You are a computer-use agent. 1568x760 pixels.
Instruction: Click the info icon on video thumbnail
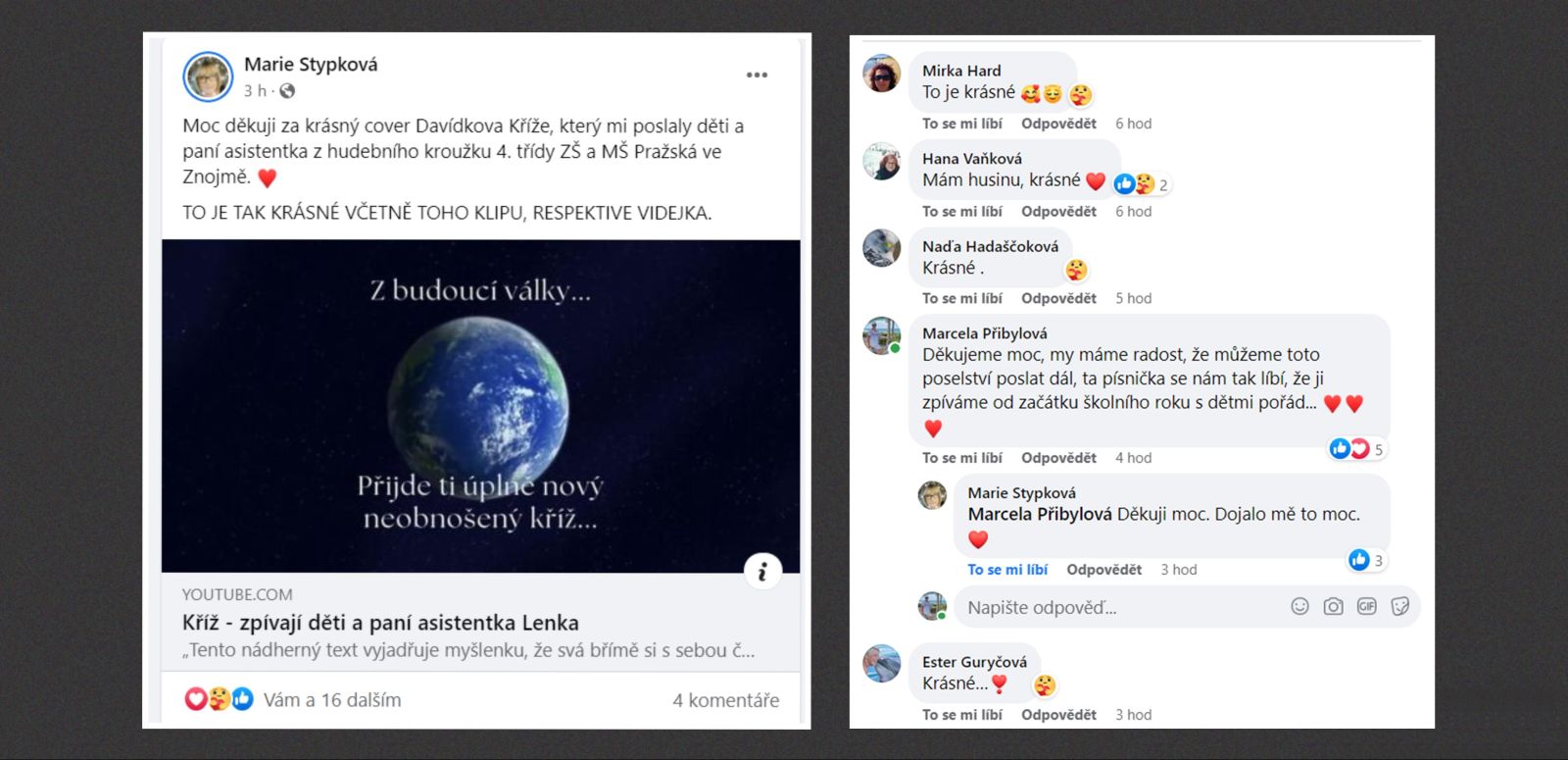(x=762, y=572)
